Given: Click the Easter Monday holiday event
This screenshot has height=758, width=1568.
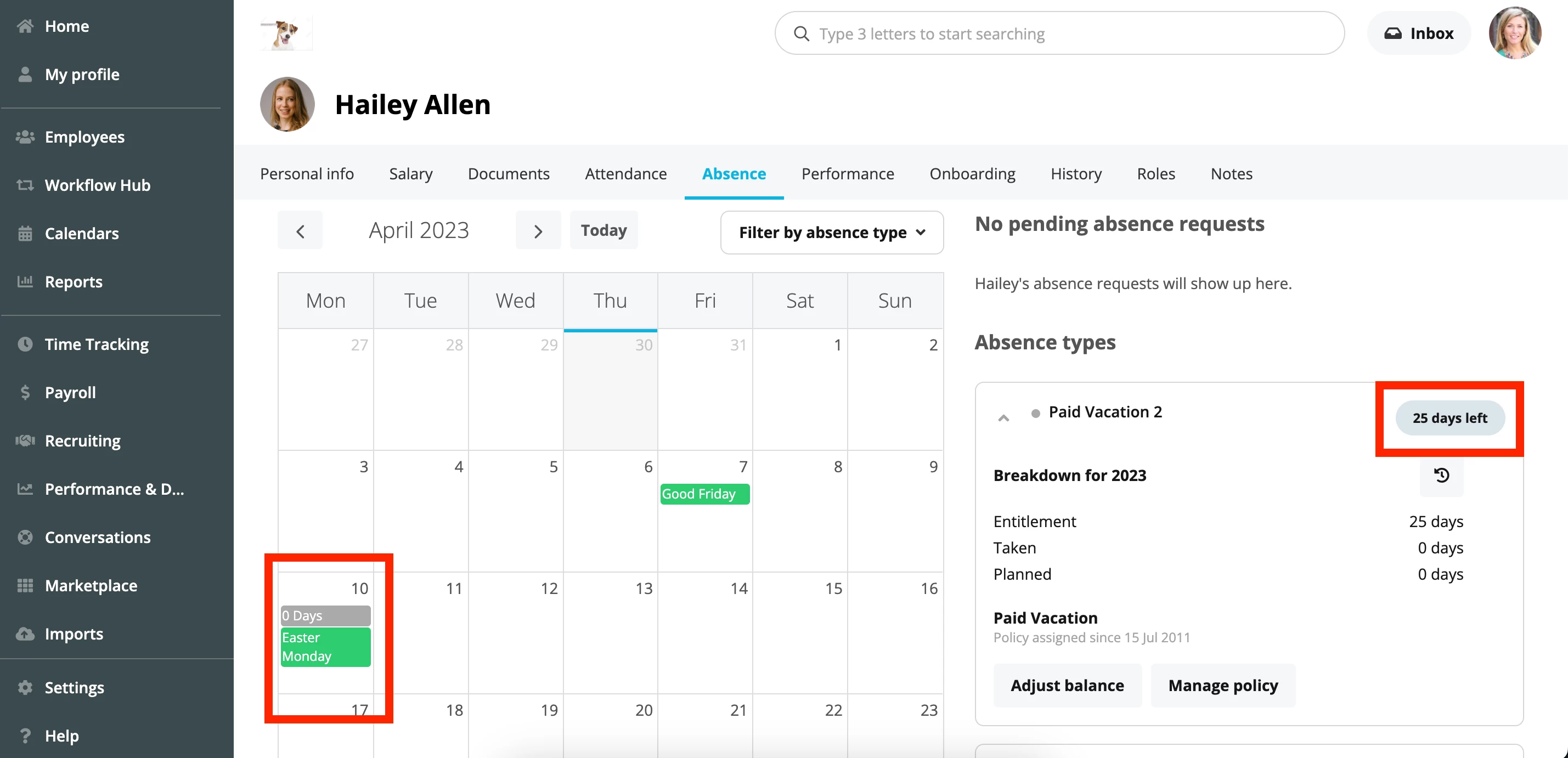Looking at the screenshot, I should 326,647.
